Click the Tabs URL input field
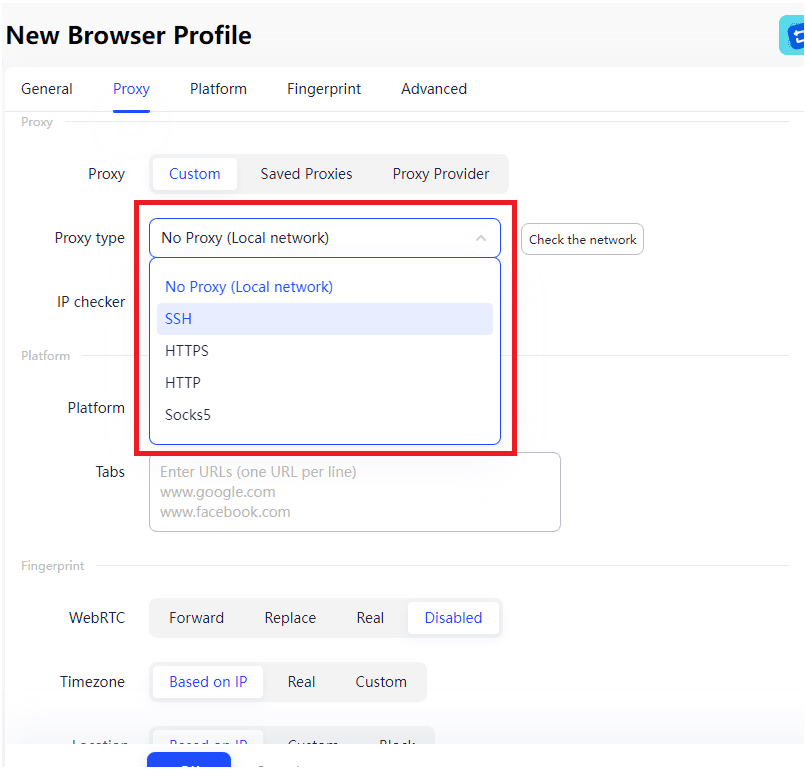Image resolution: width=806 pixels, height=769 pixels. pos(355,492)
